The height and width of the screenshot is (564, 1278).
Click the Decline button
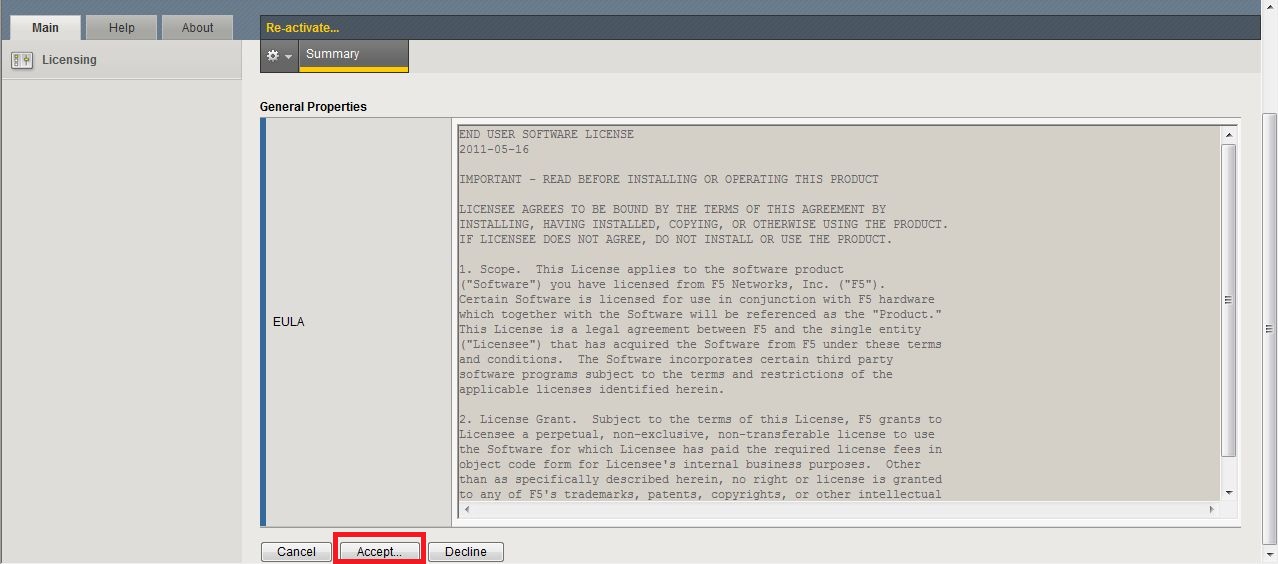pos(465,552)
